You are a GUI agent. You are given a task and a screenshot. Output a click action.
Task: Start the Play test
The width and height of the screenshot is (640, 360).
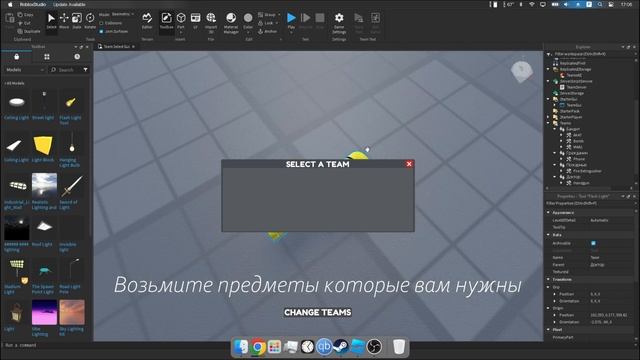[x=291, y=18]
